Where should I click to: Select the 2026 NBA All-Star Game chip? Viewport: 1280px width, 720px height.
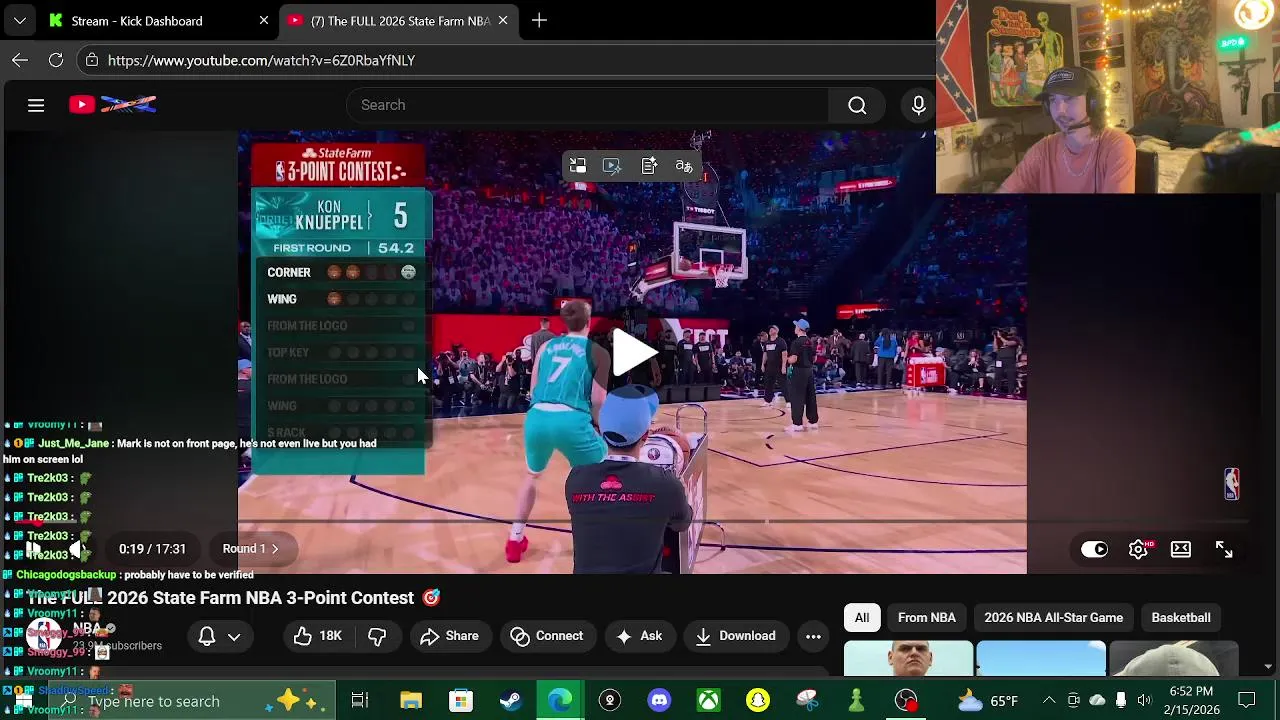tap(1053, 618)
